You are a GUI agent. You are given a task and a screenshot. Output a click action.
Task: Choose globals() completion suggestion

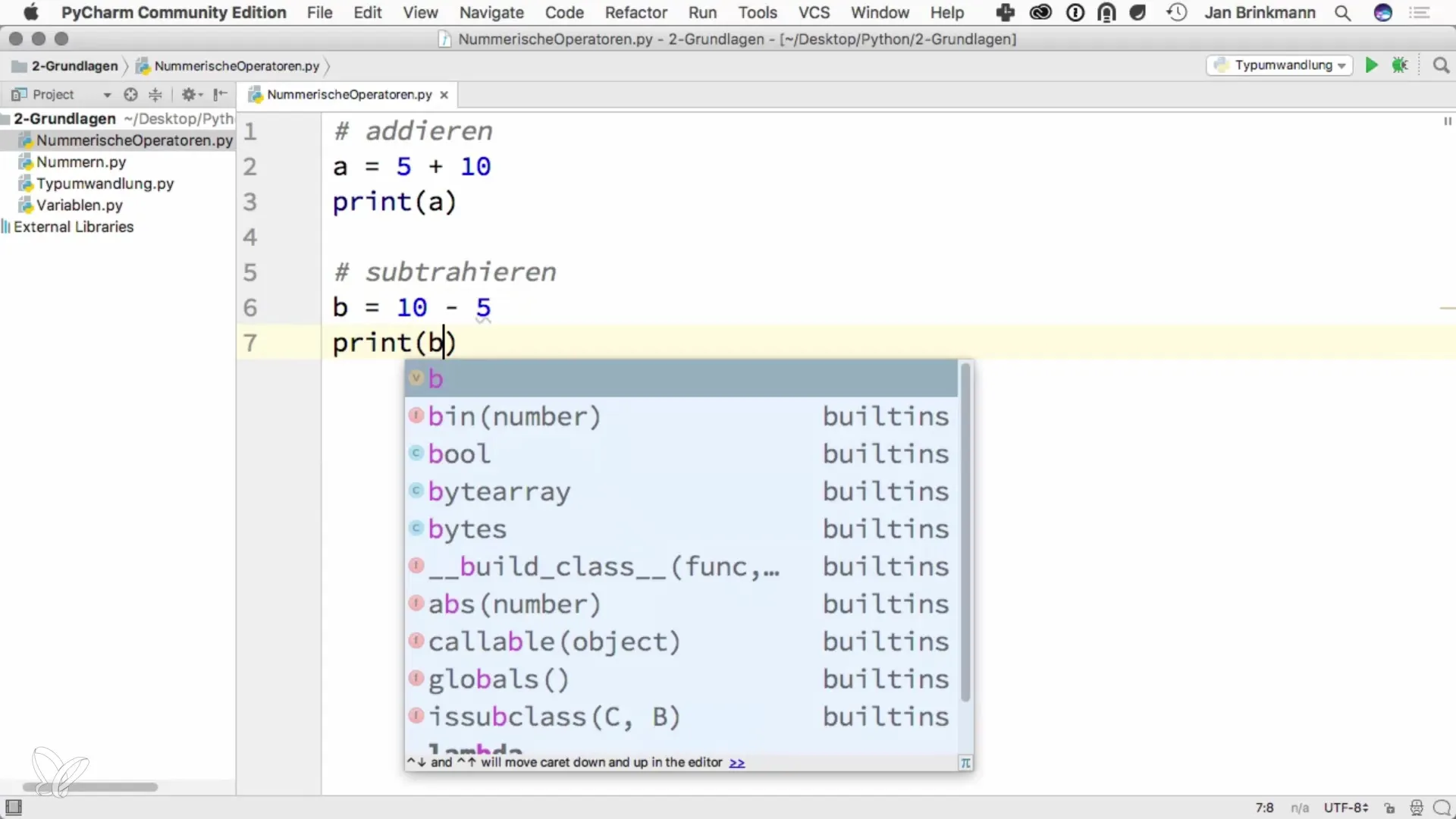tap(682, 679)
